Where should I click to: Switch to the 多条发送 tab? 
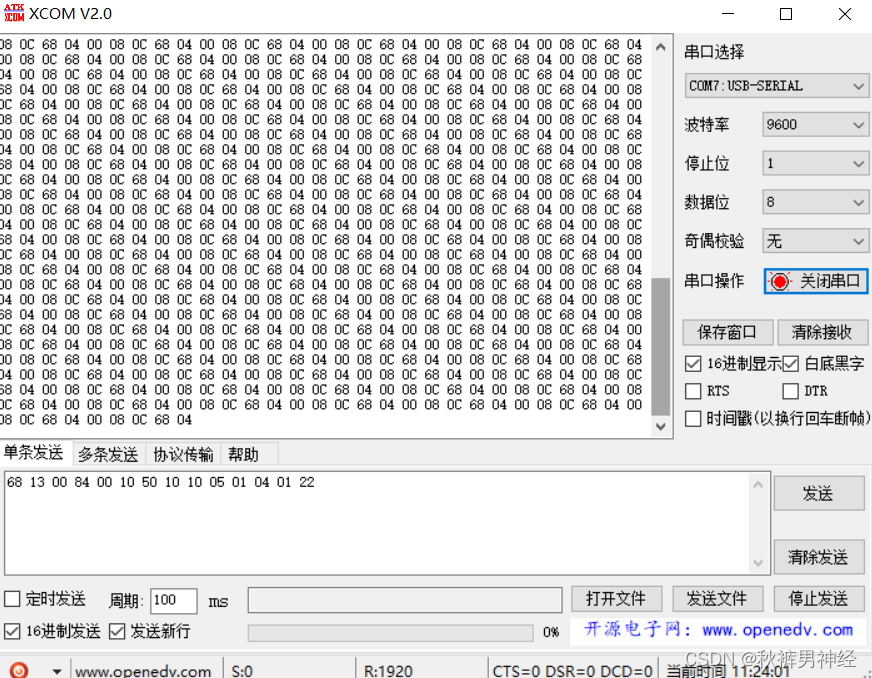point(108,453)
